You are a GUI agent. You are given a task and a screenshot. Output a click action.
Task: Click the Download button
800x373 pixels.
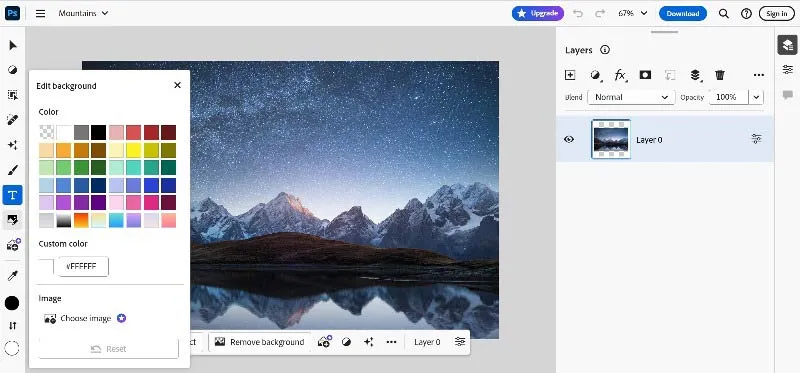(683, 13)
